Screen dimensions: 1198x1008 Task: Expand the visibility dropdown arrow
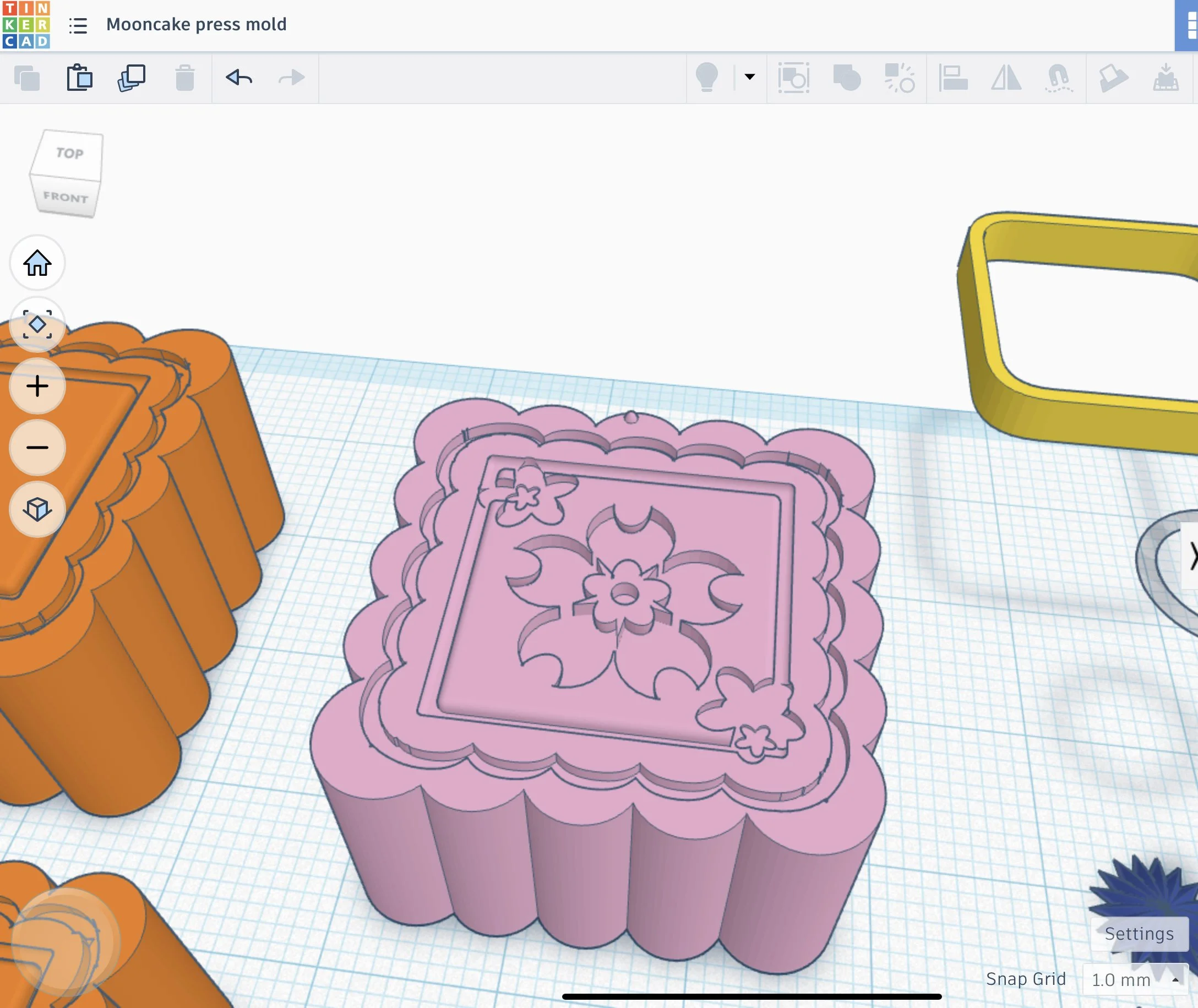point(749,77)
